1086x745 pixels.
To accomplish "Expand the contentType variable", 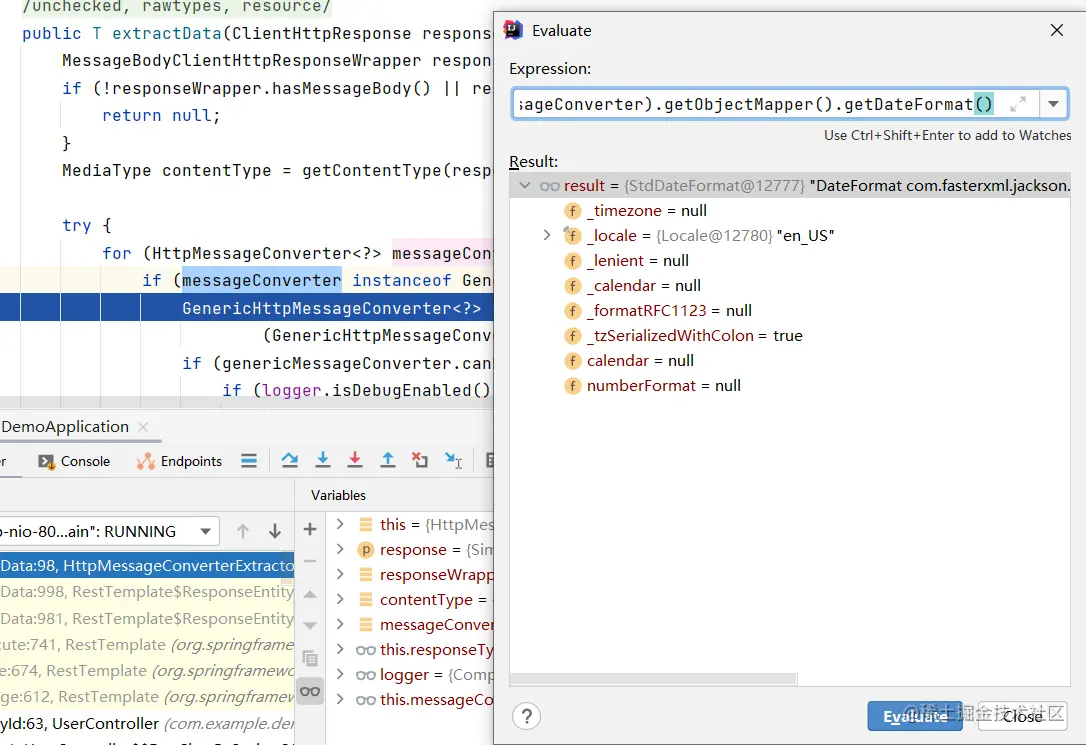I will (339, 599).
